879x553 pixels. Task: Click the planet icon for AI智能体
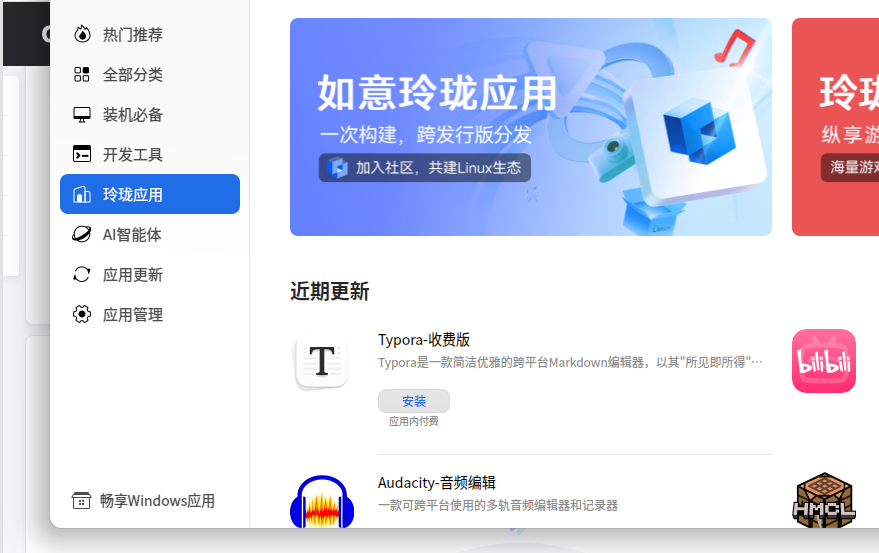click(x=82, y=234)
